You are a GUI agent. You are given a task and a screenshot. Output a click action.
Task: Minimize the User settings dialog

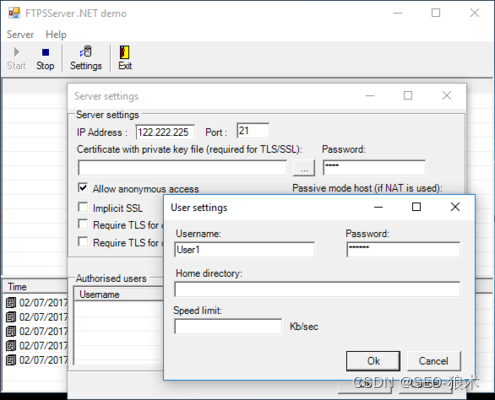pos(378,207)
